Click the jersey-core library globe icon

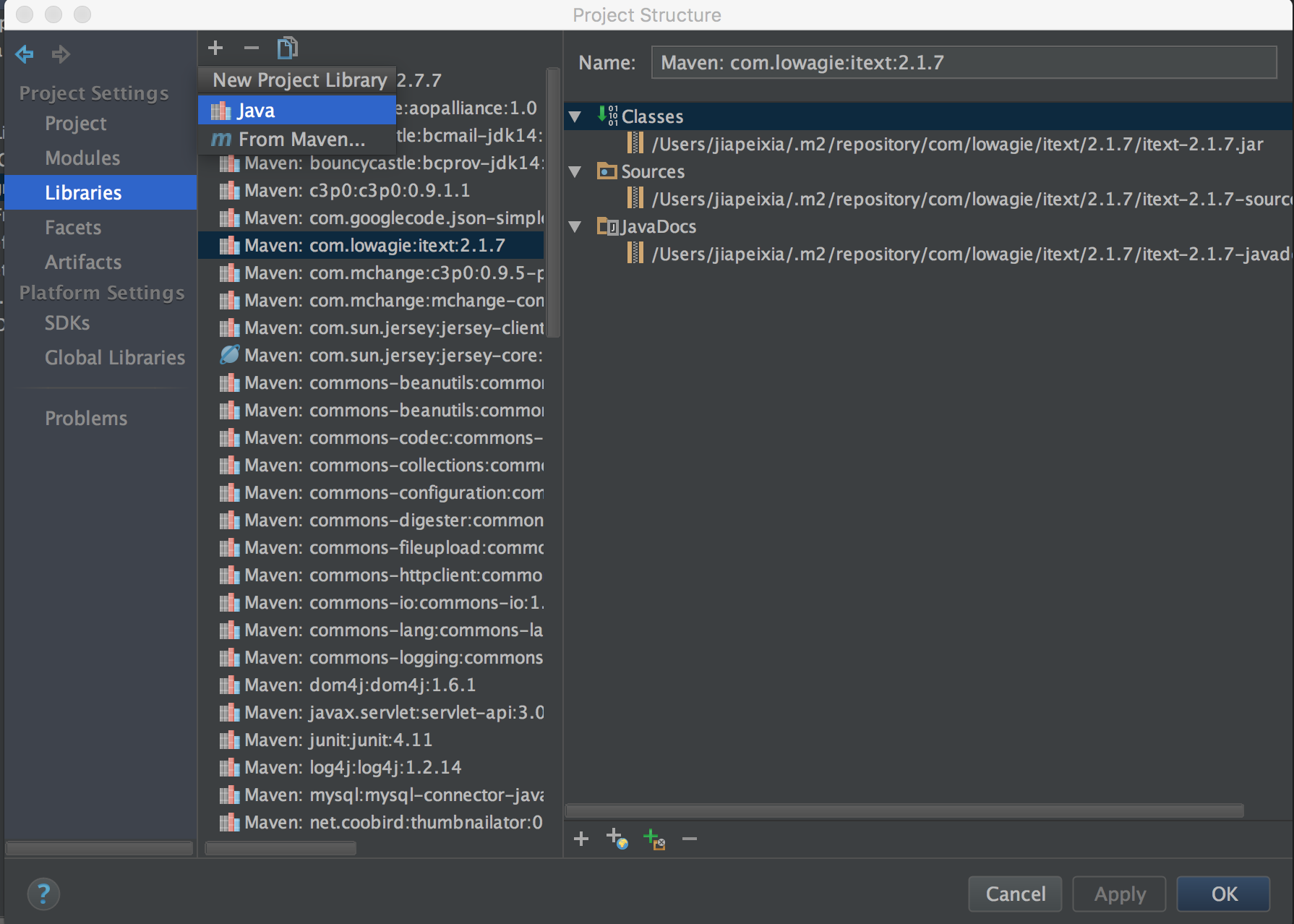coord(230,355)
